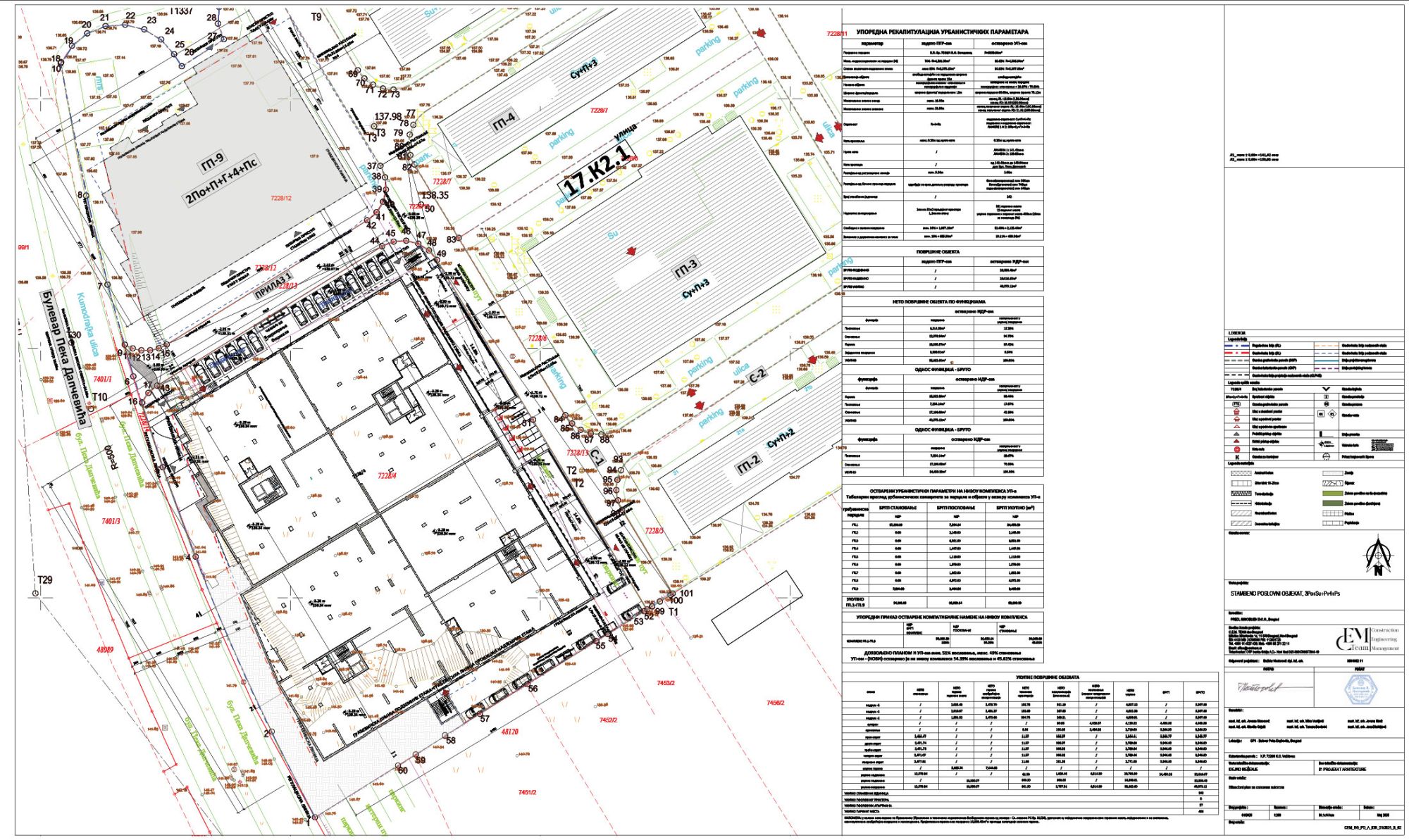Image resolution: width=1409 pixels, height=840 pixels.
Task: Click the light green swatch in materials legend
Action: click(1333, 493)
